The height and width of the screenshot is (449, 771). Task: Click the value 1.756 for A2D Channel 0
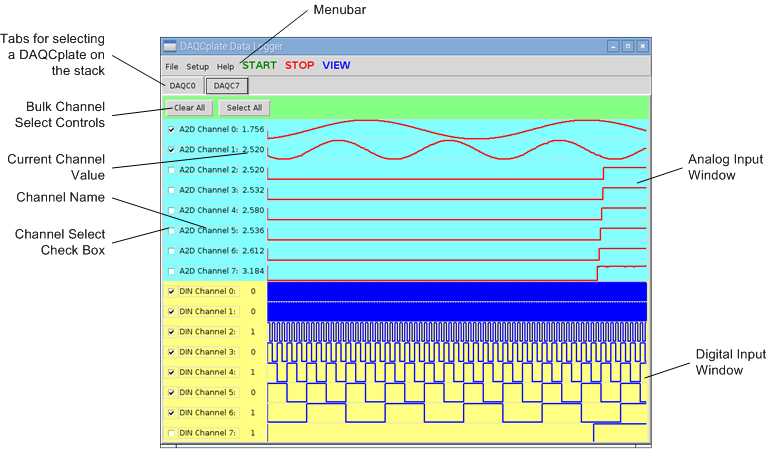point(253,129)
